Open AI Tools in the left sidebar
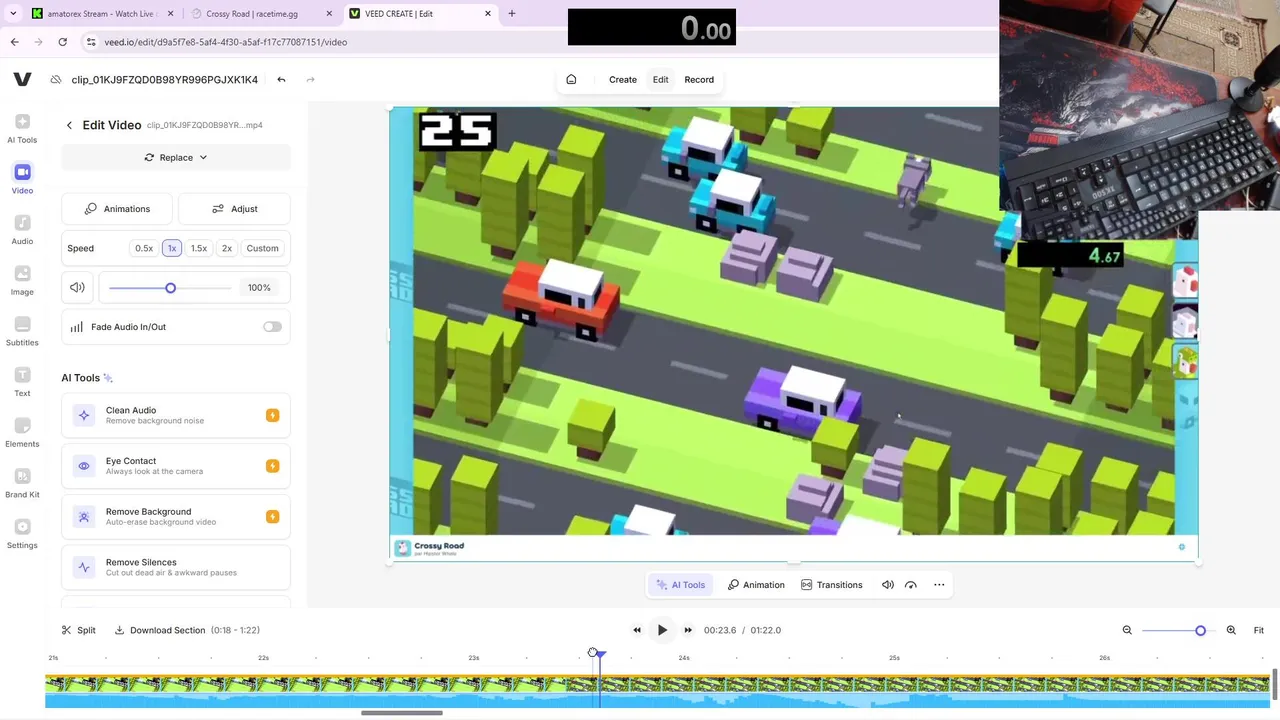 22,129
